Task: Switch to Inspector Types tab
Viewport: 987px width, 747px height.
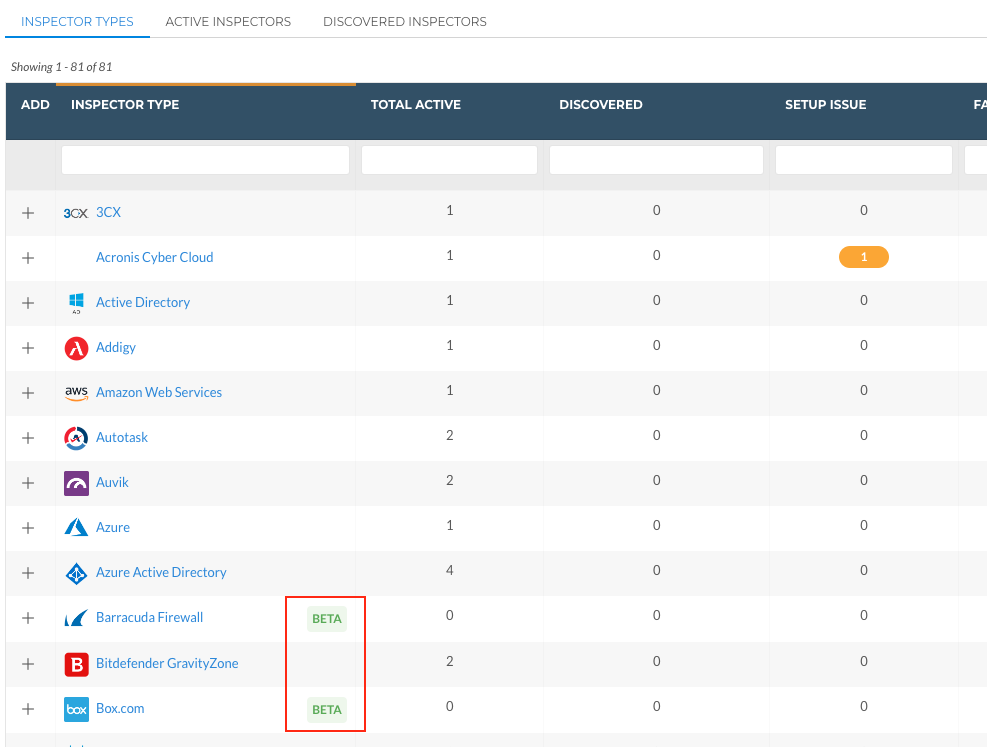Action: click(77, 21)
